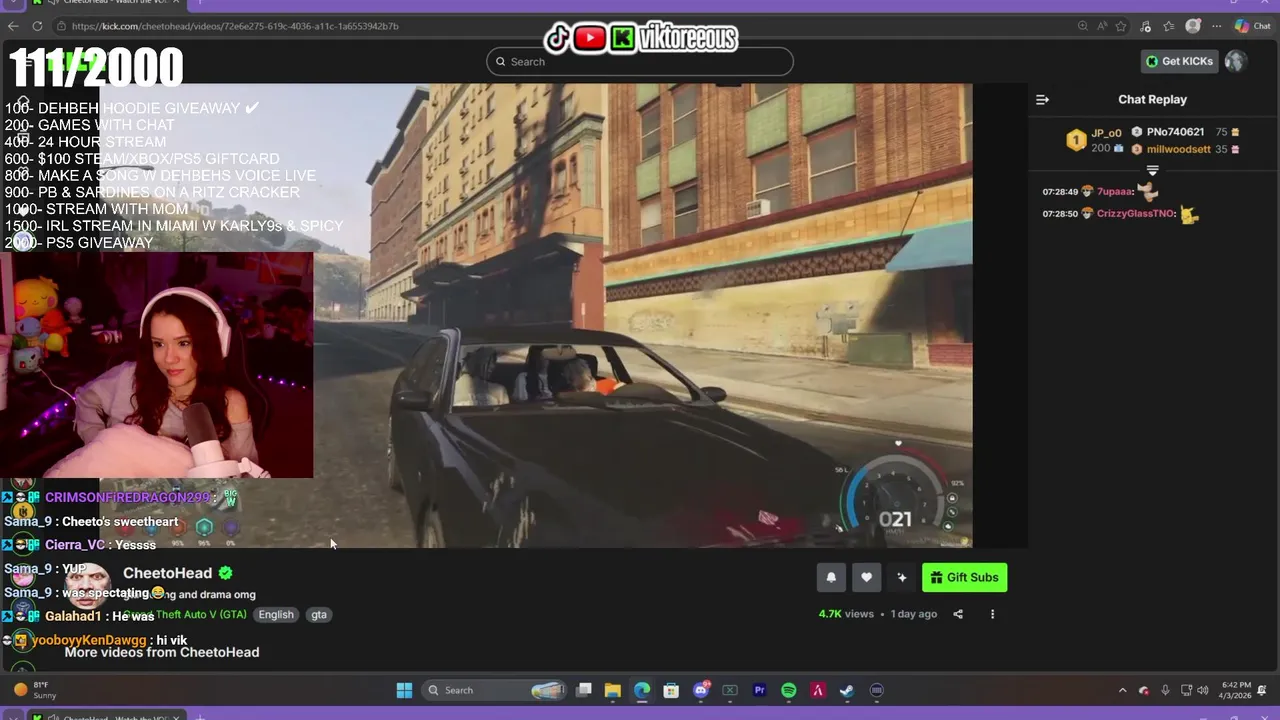Select PNo740621 in the leaderboard

(1175, 132)
